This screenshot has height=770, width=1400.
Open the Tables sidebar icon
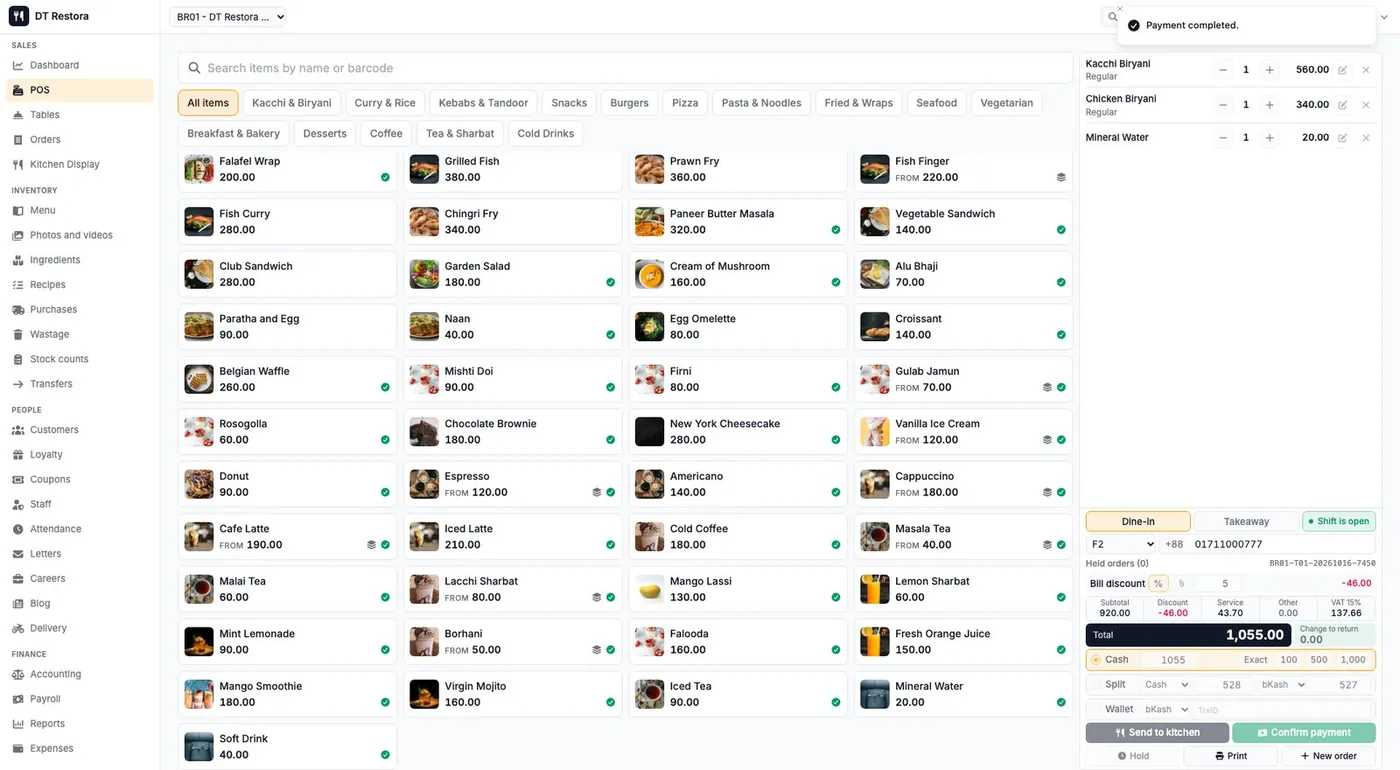[18, 115]
